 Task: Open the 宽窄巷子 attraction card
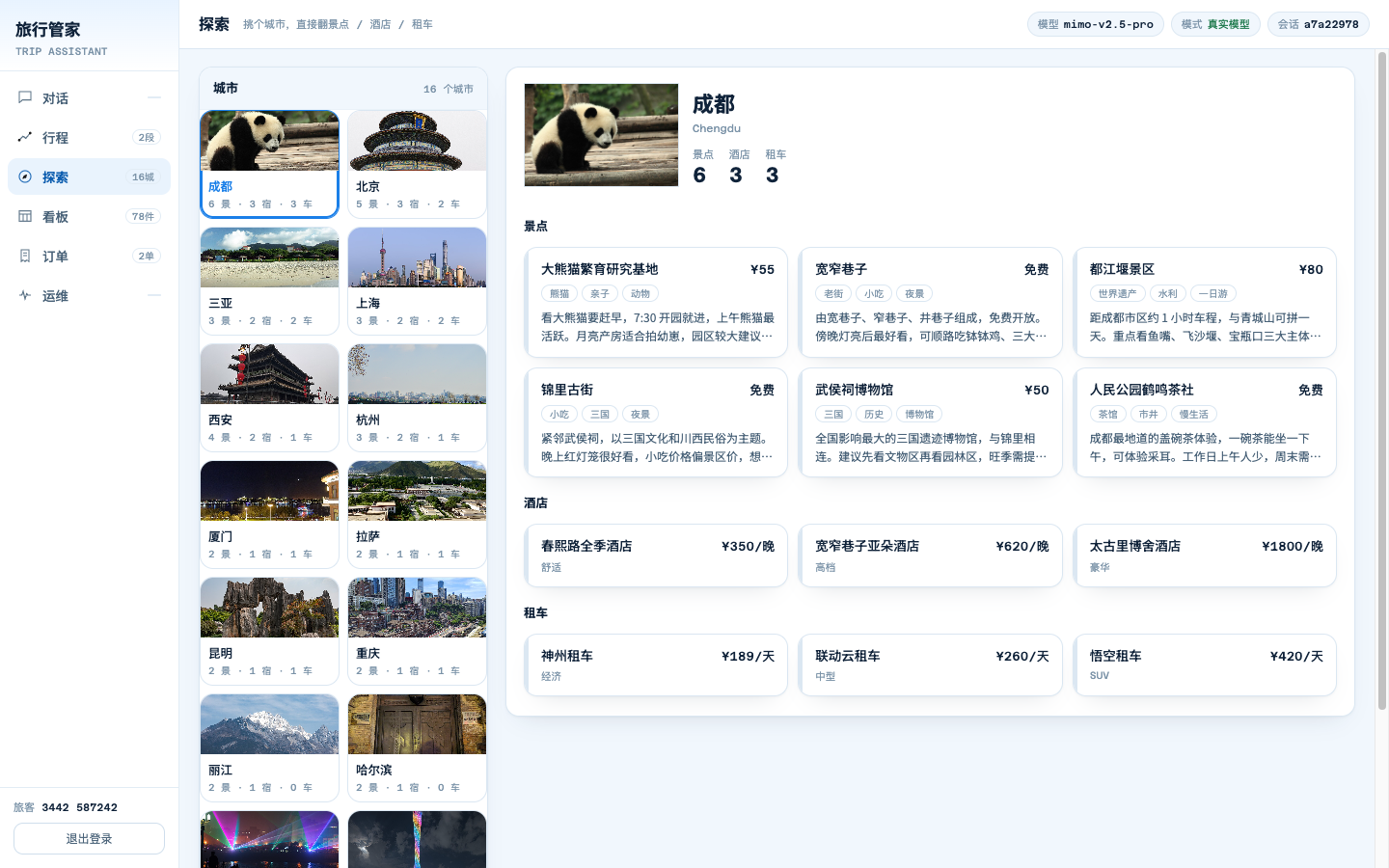(x=931, y=302)
